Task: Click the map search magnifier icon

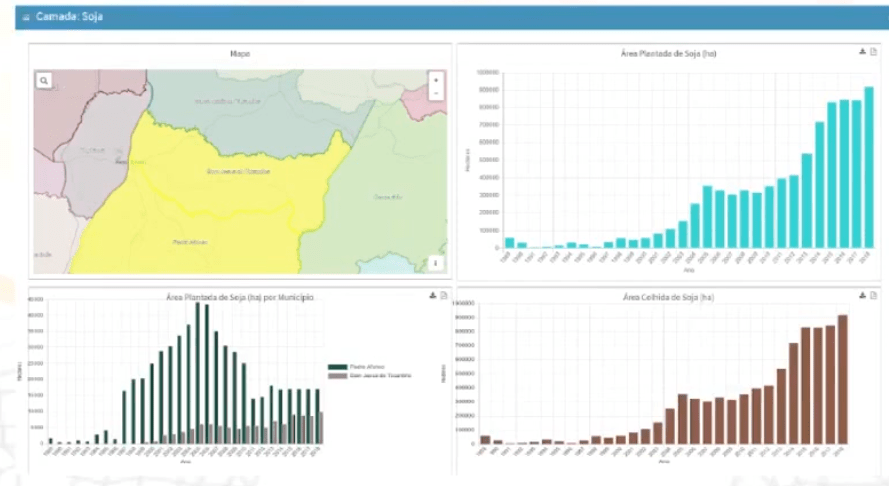Action: [45, 79]
